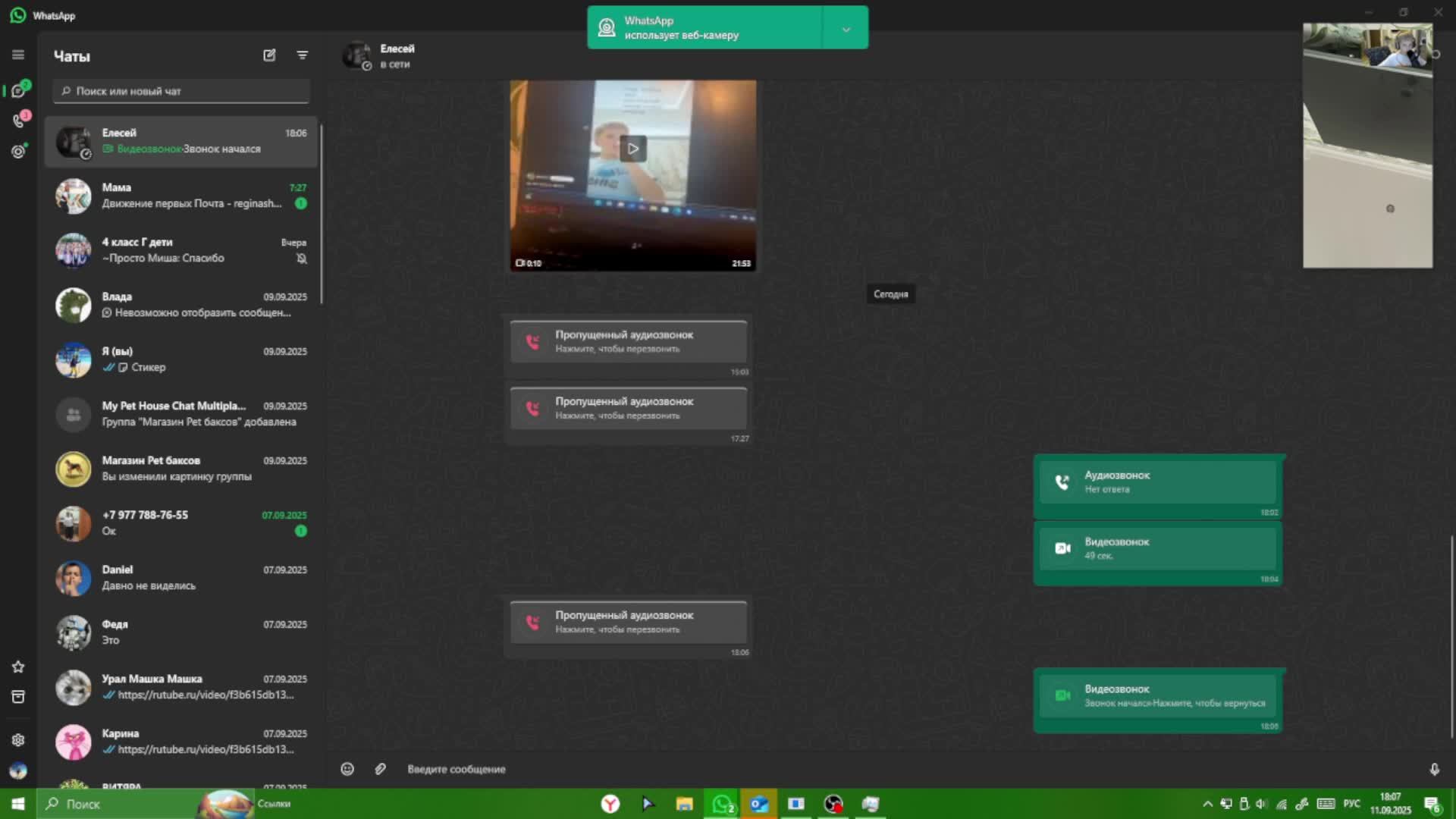
Task: Expand the webcam usage notification chevron
Action: (x=846, y=29)
